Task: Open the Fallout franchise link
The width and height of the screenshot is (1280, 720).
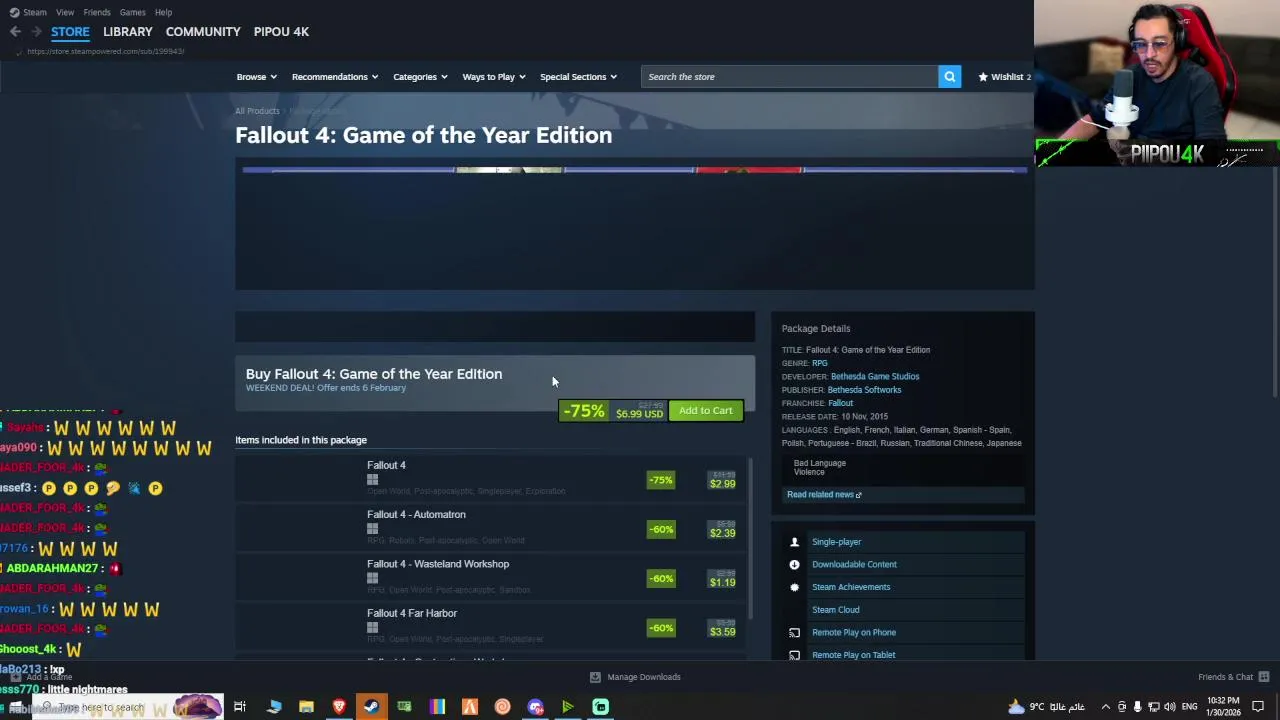Action: point(840,403)
